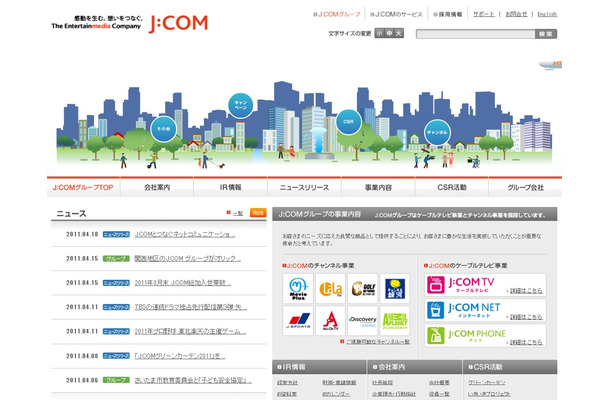Click the CSR bubble in the city illustration
610x400 pixels.
tap(348, 122)
